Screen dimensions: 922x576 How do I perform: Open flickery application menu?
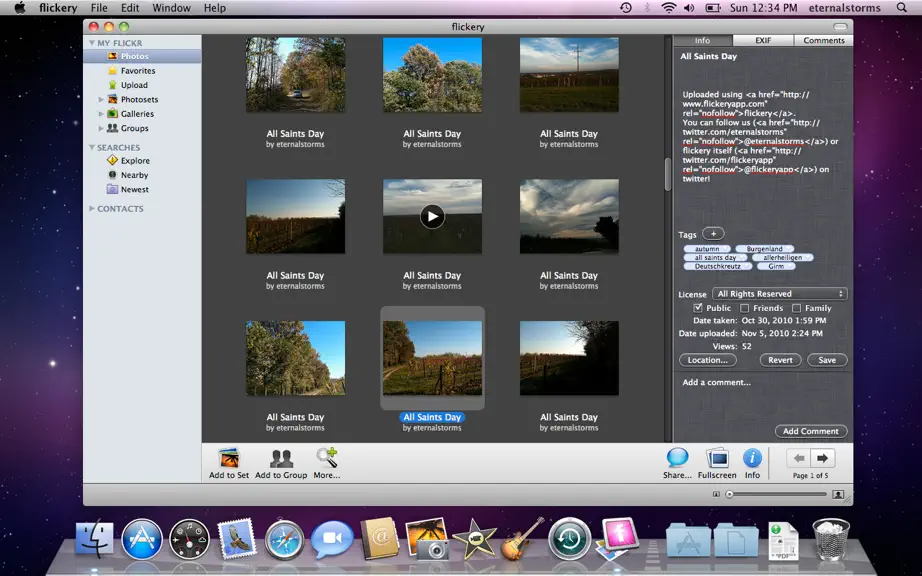pyautogui.click(x=58, y=8)
